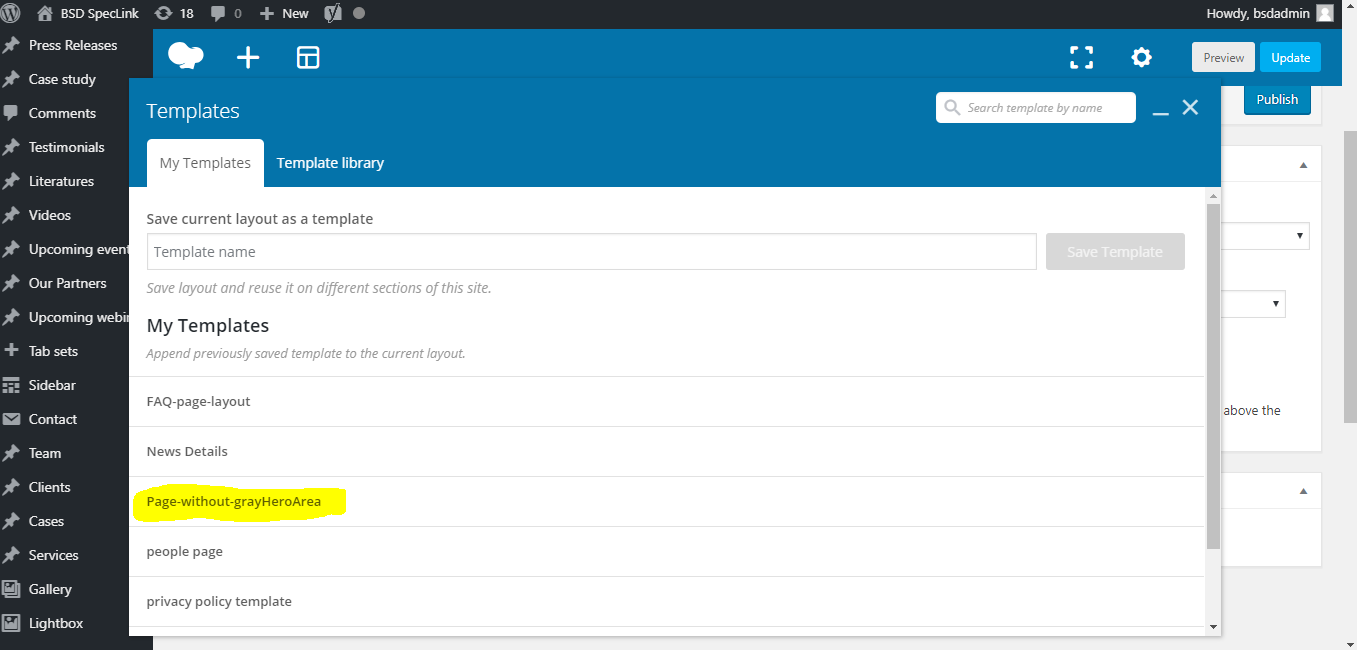The image size is (1357, 650).
Task: Click the Update button
Action: coord(1290,57)
